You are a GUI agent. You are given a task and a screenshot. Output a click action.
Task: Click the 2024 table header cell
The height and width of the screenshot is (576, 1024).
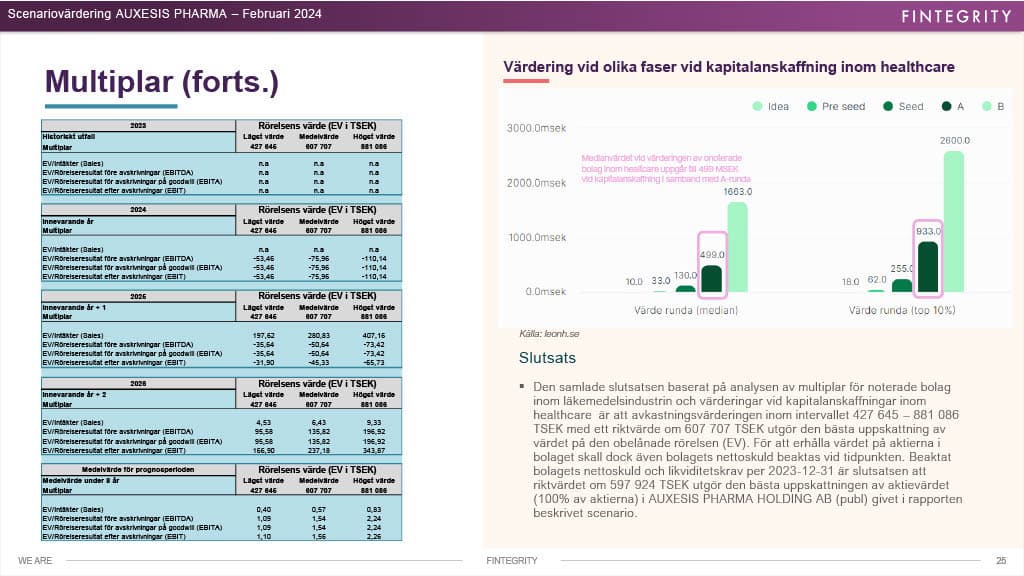click(x=138, y=210)
